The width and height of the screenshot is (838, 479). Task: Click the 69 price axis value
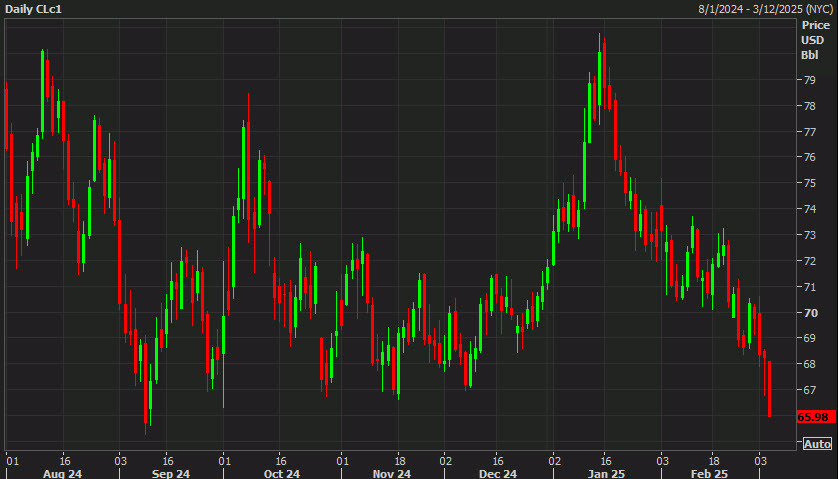(809, 338)
